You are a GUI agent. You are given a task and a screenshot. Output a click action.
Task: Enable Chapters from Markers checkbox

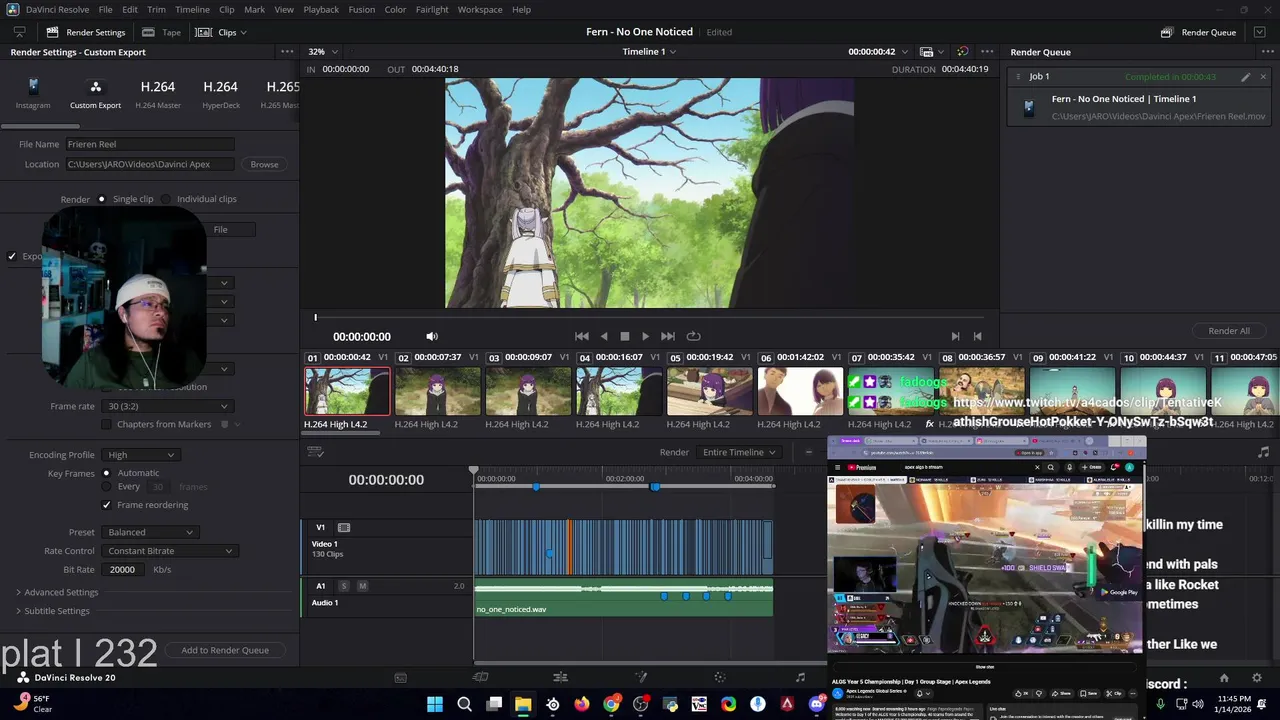[x=106, y=424]
